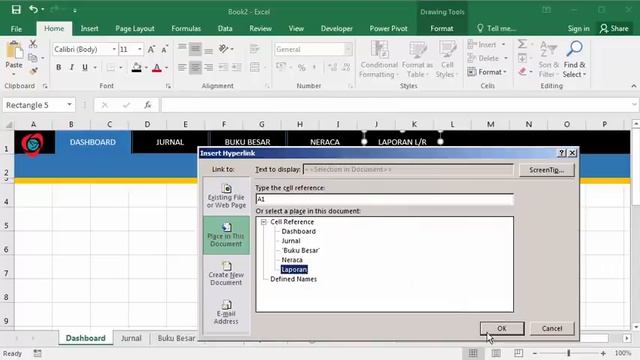Select Neraca in the document tree
Image resolution: width=640 pixels, height=360 pixels.
point(292,260)
